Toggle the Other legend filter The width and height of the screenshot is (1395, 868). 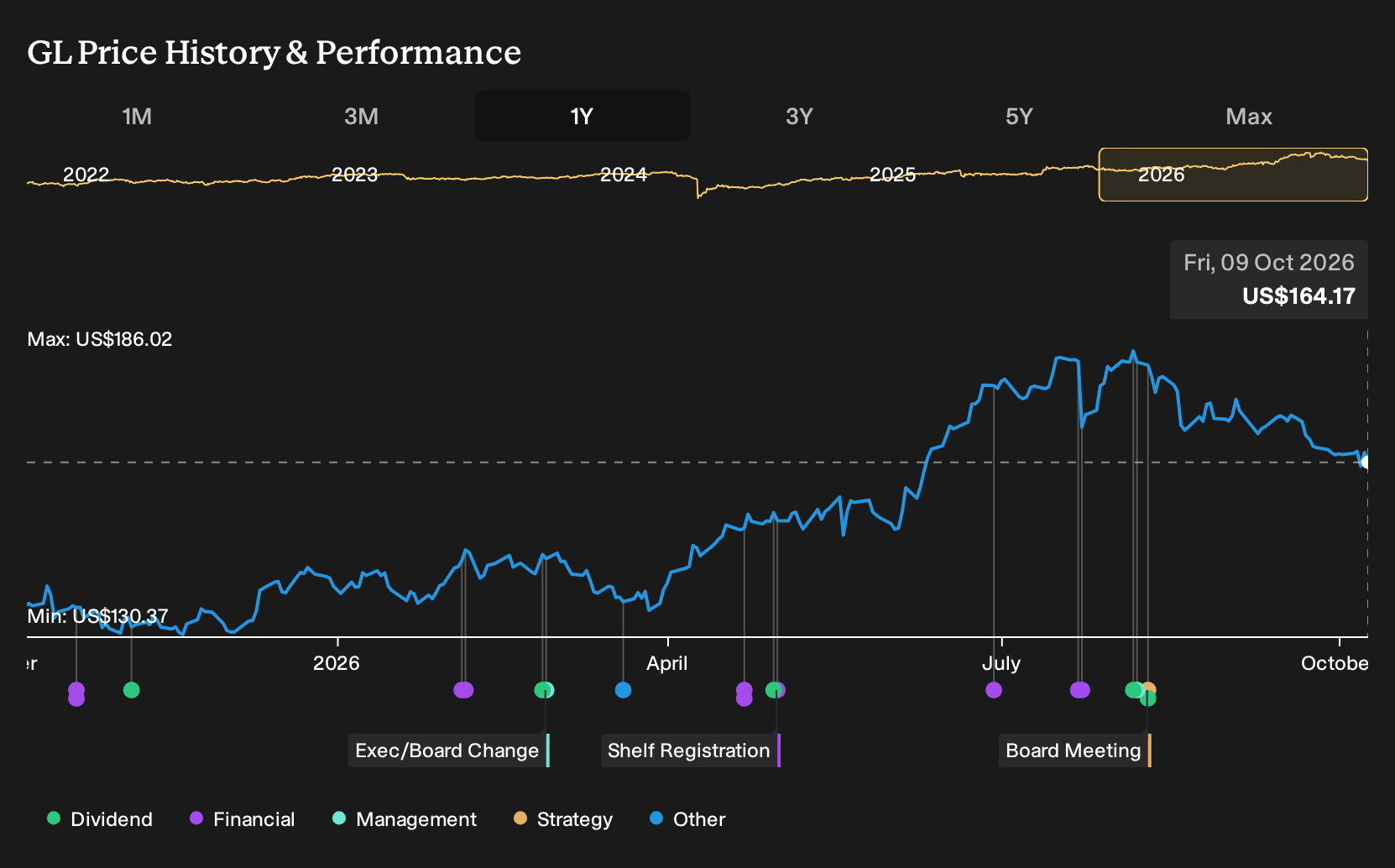[x=687, y=819]
